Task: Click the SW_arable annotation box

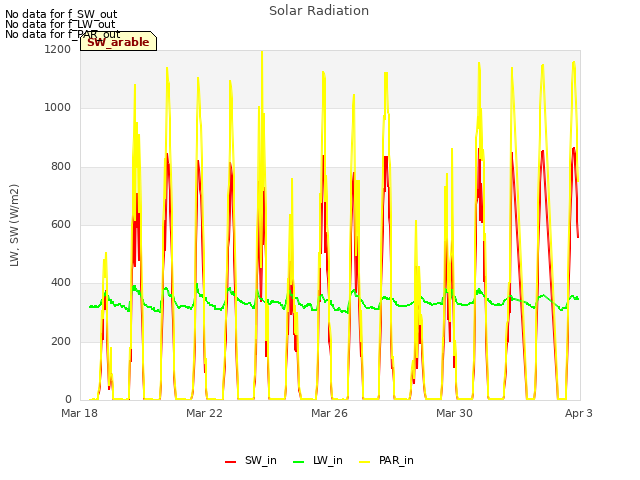Action: tap(118, 41)
